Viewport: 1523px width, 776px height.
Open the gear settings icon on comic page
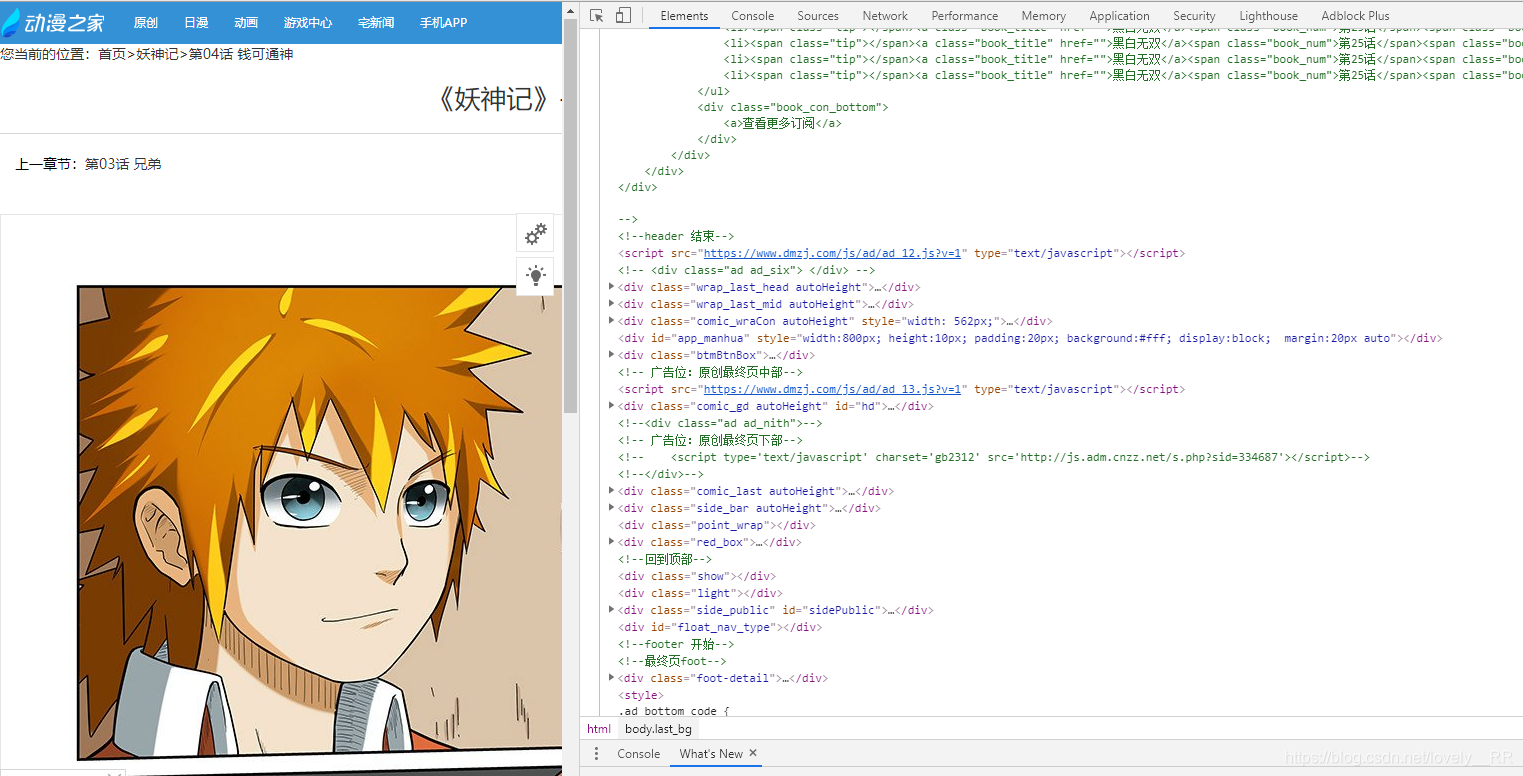coord(536,233)
